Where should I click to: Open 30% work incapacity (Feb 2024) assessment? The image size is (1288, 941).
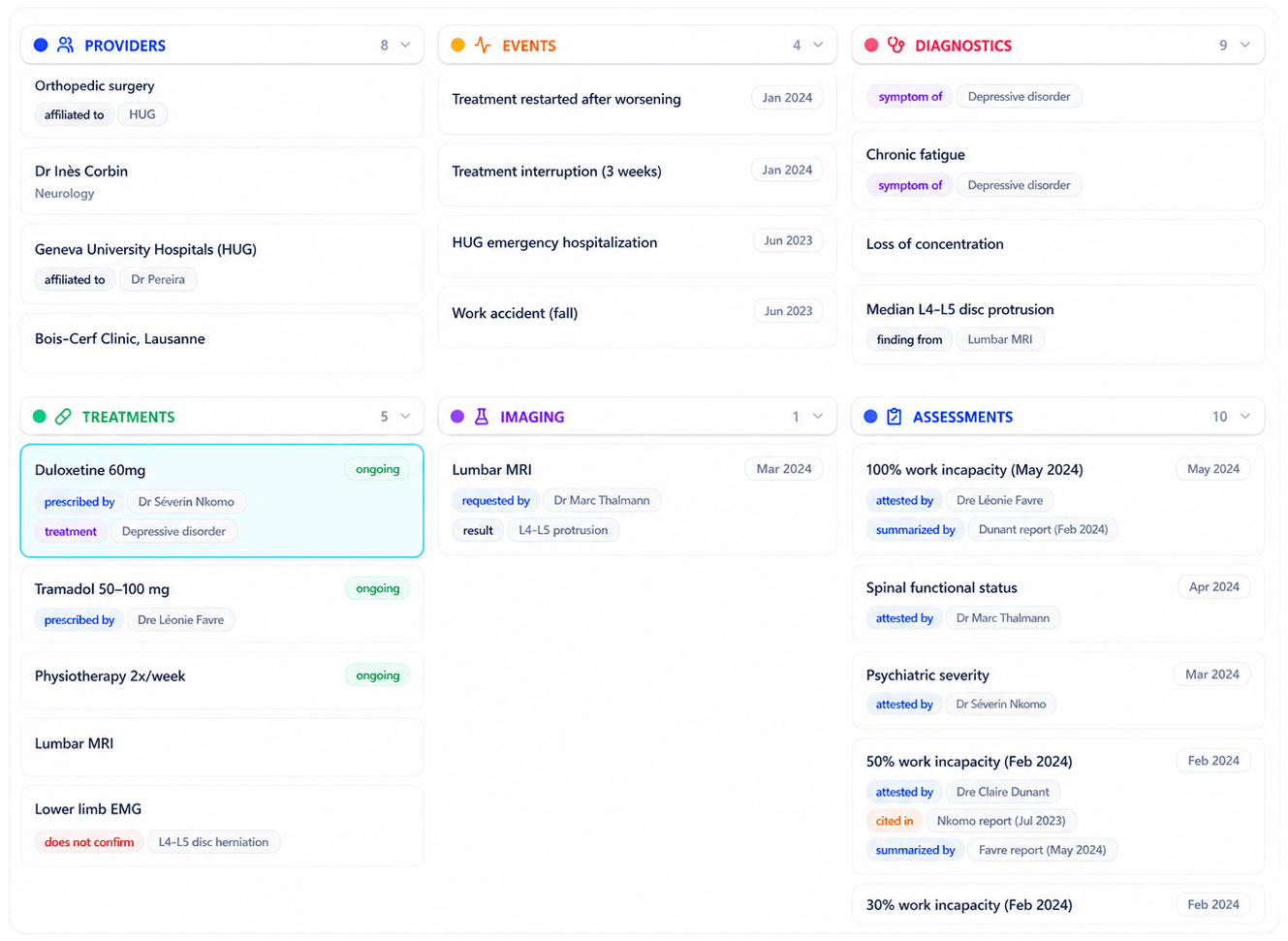(x=1058, y=905)
